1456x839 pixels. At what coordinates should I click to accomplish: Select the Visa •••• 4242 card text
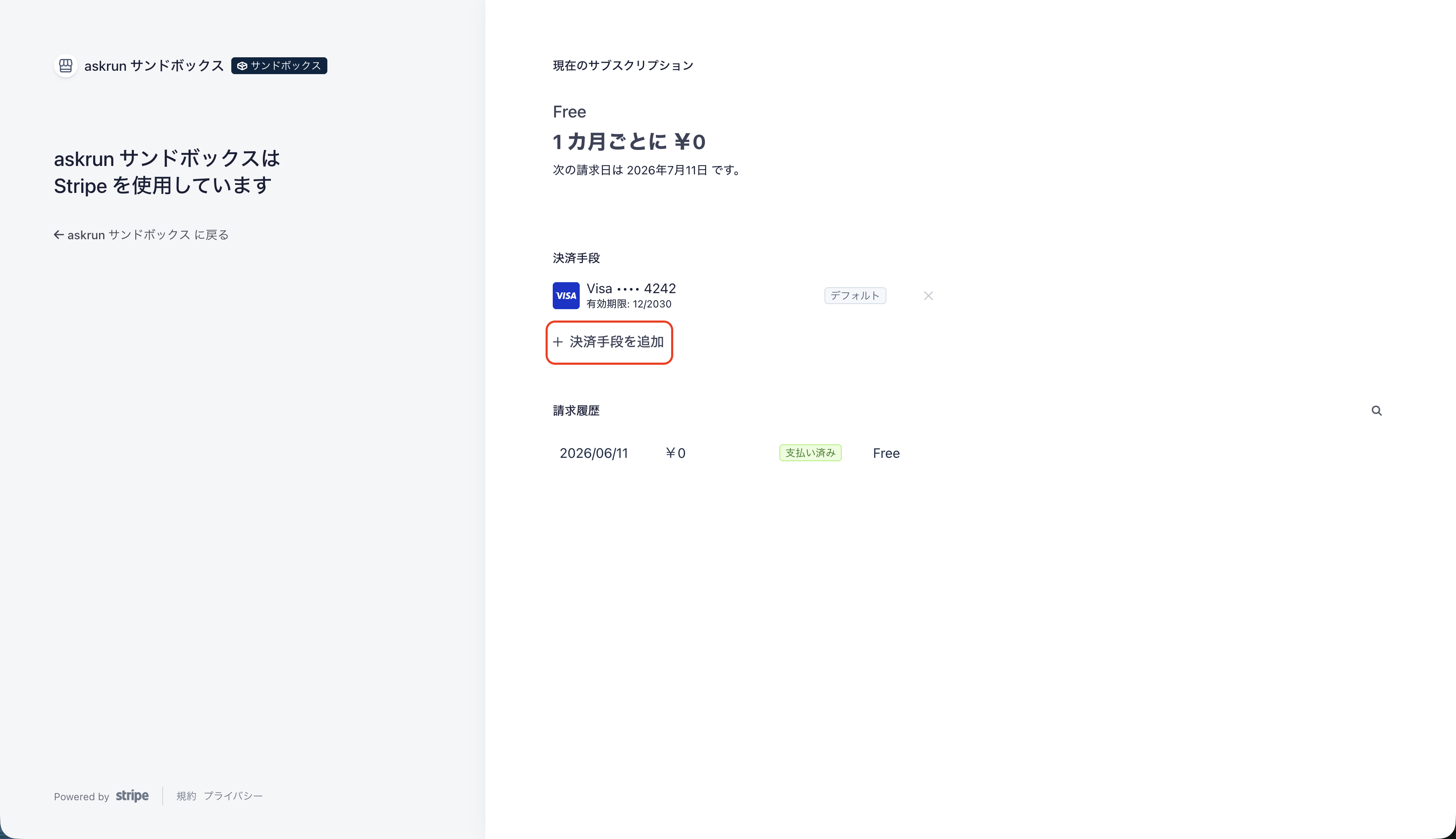coord(631,289)
